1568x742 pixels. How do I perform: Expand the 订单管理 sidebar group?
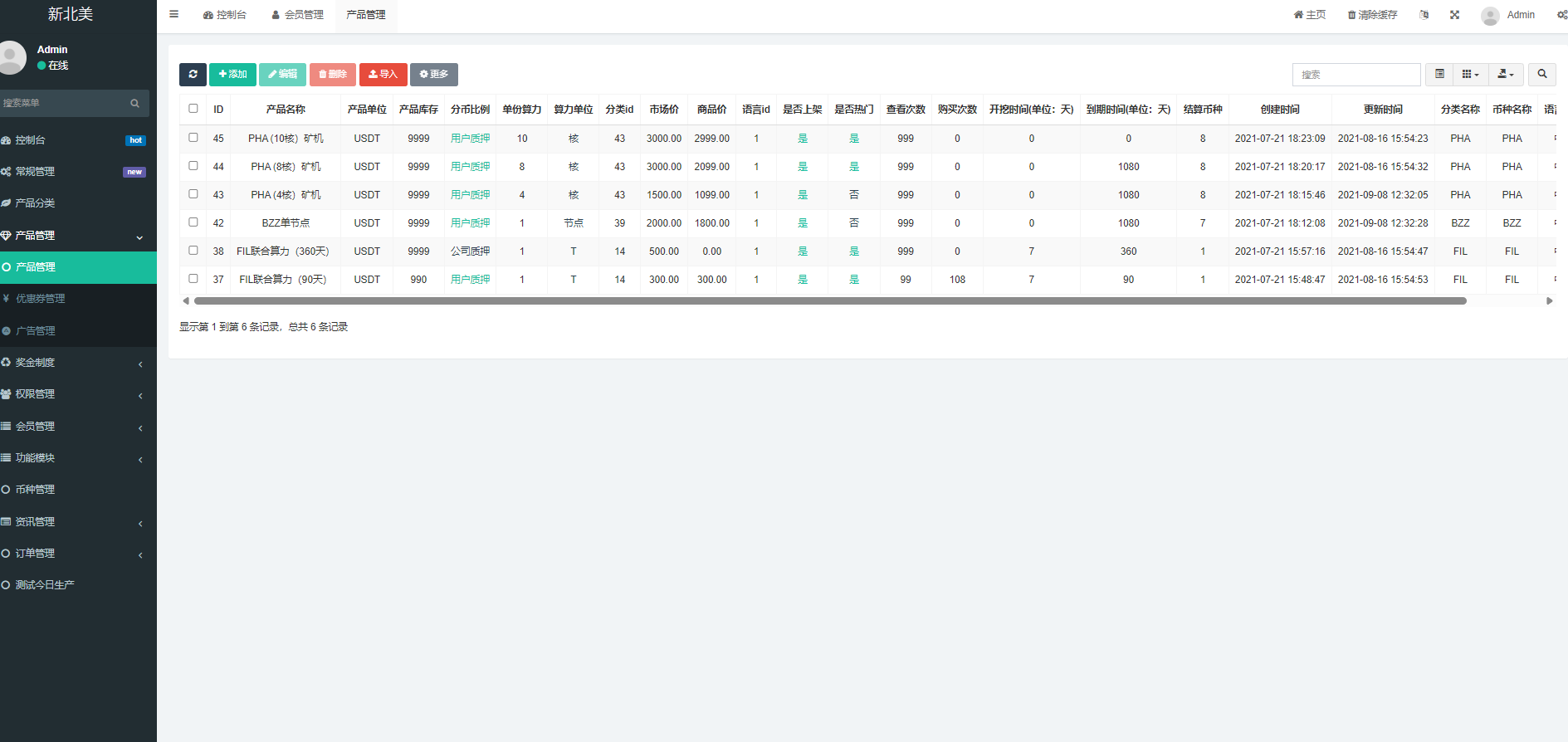tap(78, 554)
